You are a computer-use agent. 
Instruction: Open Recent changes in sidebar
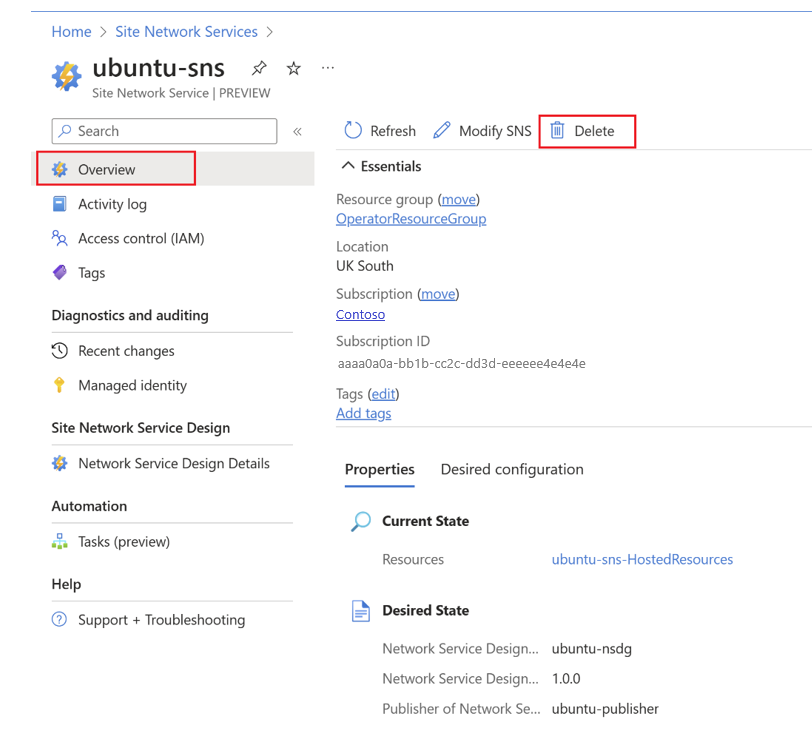pos(126,351)
